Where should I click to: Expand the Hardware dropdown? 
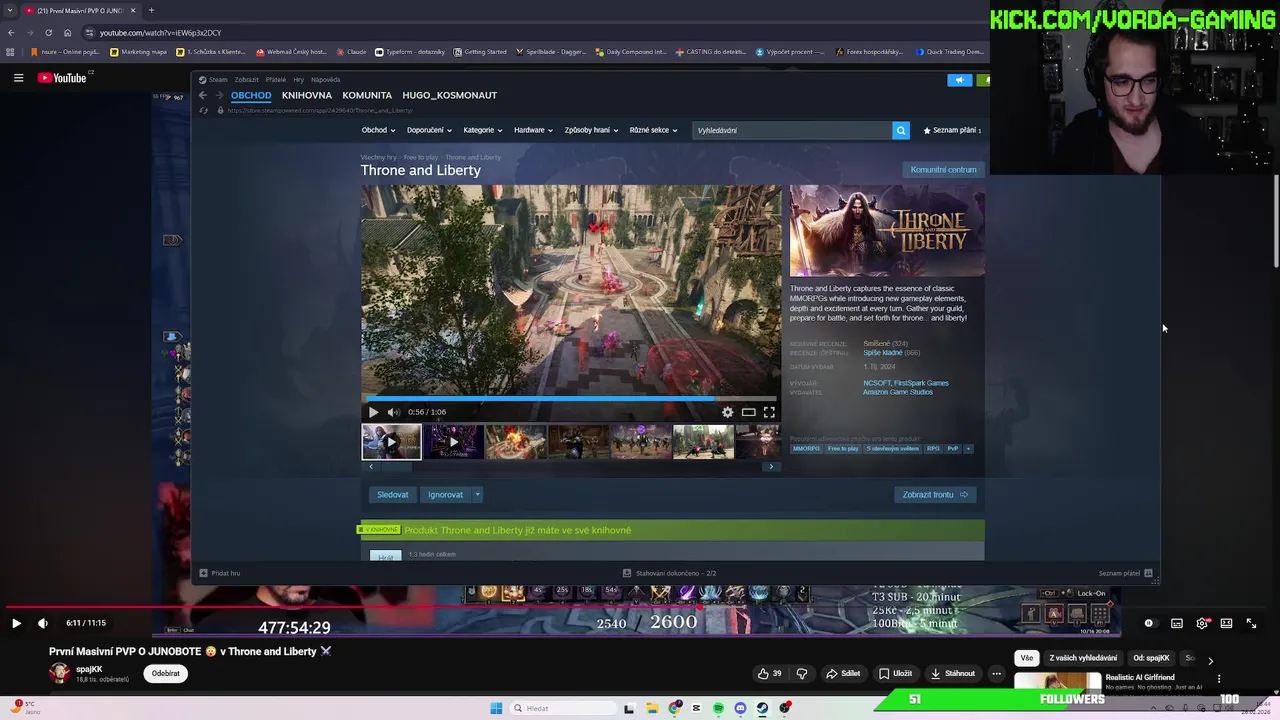click(533, 130)
